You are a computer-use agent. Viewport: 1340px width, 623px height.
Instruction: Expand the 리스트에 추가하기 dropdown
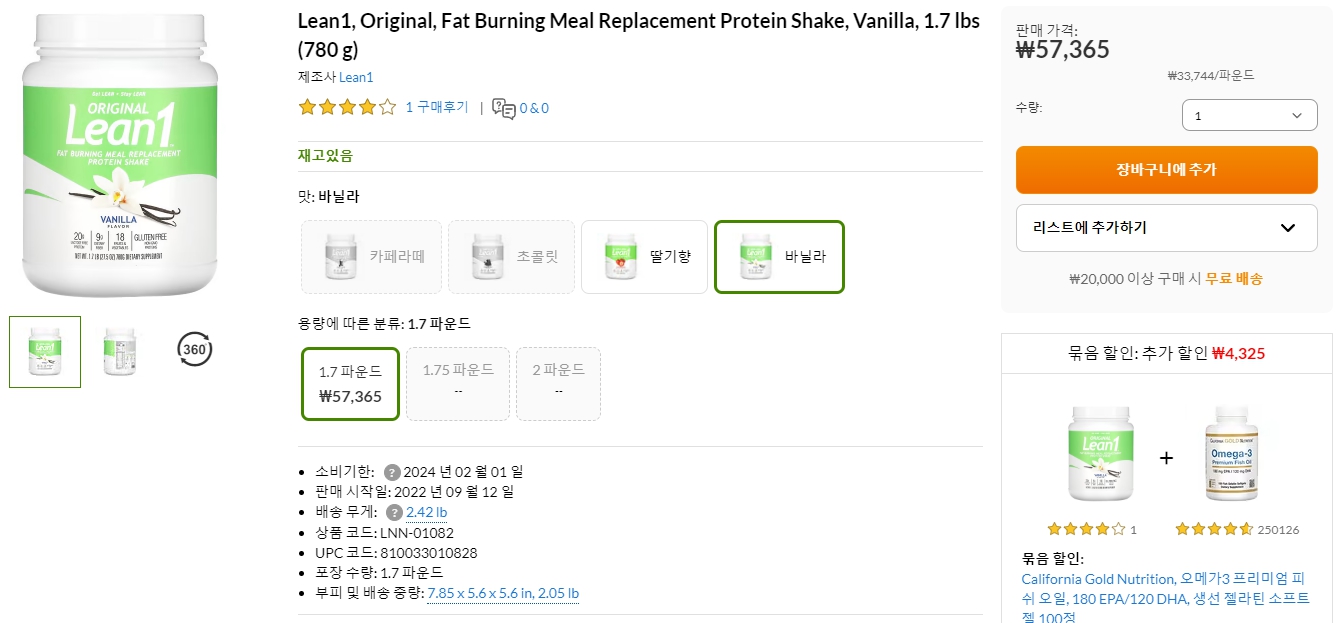tap(1166, 228)
